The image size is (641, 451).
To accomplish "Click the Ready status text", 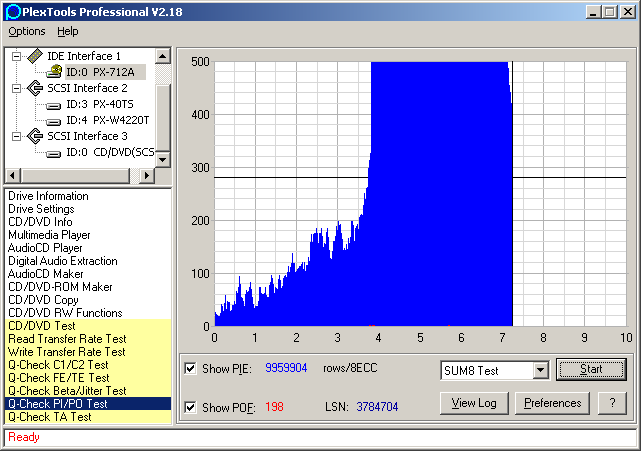I will tap(24, 437).
